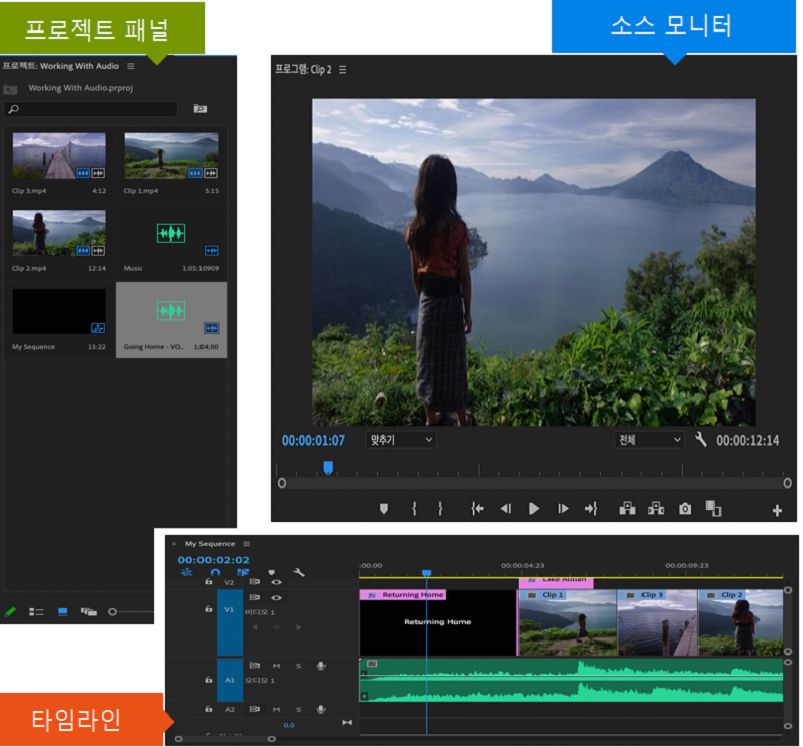Open the My Sequence timeline panel menu
Image resolution: width=803 pixels, height=747 pixels.
247,543
